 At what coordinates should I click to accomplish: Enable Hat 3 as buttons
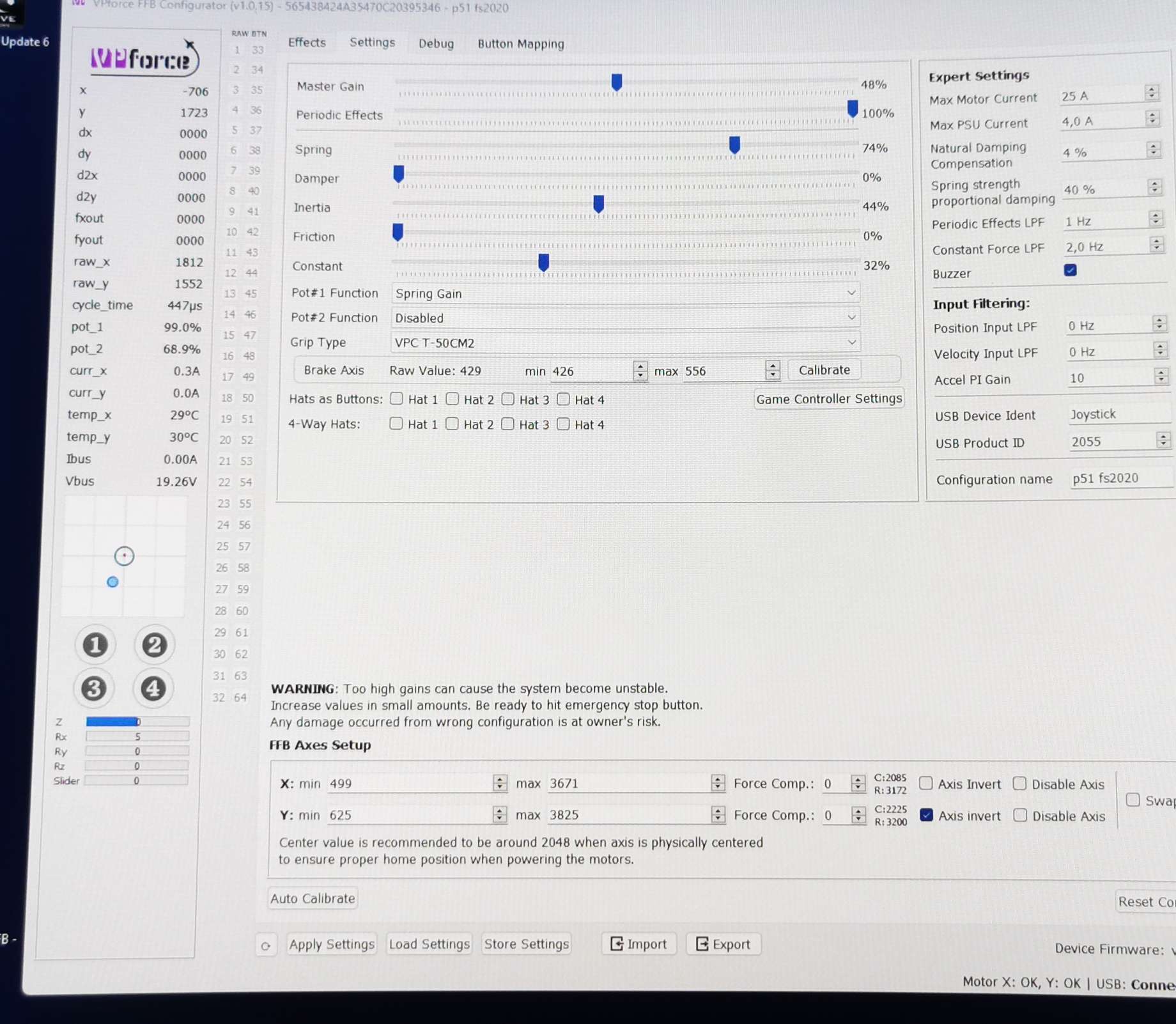(x=508, y=399)
